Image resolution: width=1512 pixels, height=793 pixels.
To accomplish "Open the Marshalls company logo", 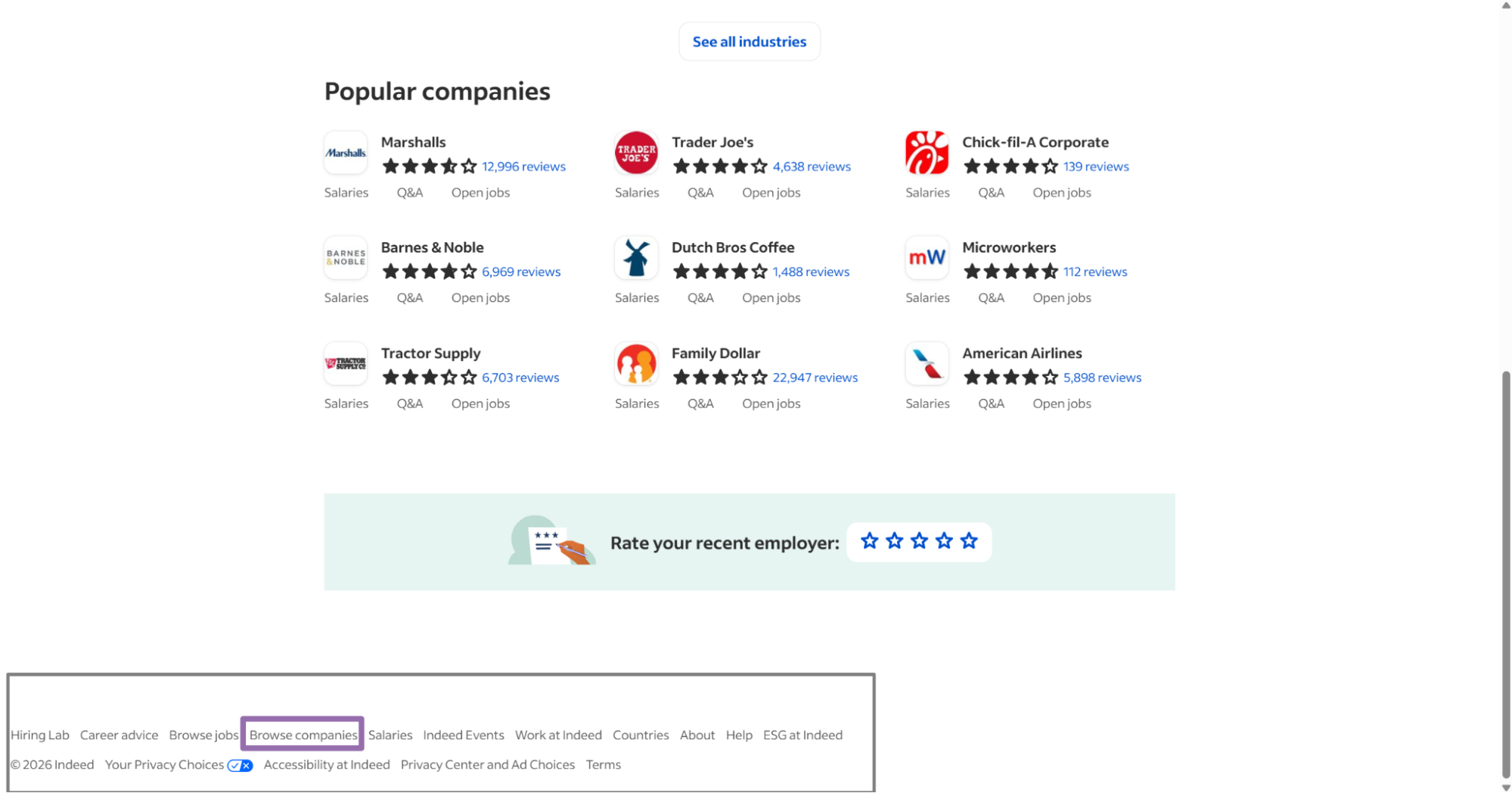I will pyautogui.click(x=346, y=152).
